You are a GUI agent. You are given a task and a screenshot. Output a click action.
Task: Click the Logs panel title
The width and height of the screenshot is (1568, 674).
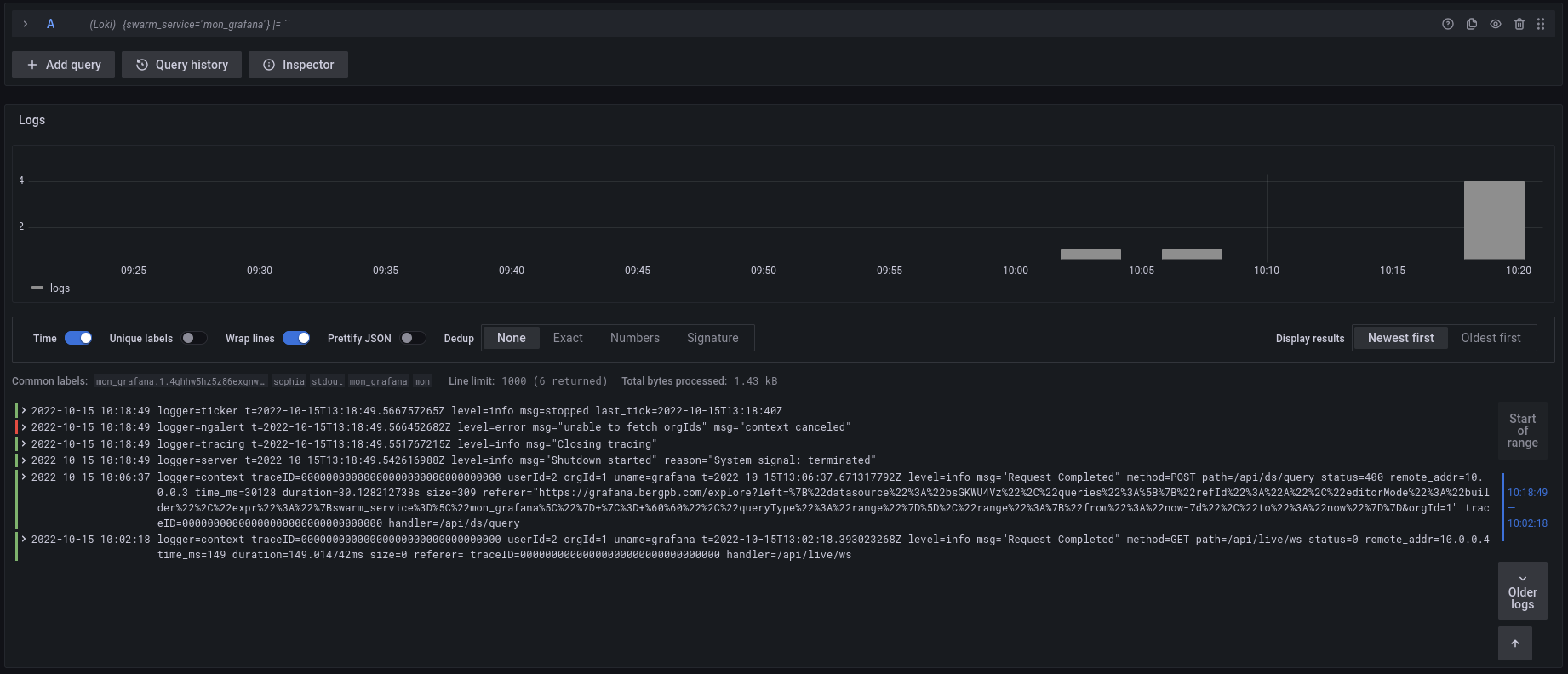tap(32, 120)
